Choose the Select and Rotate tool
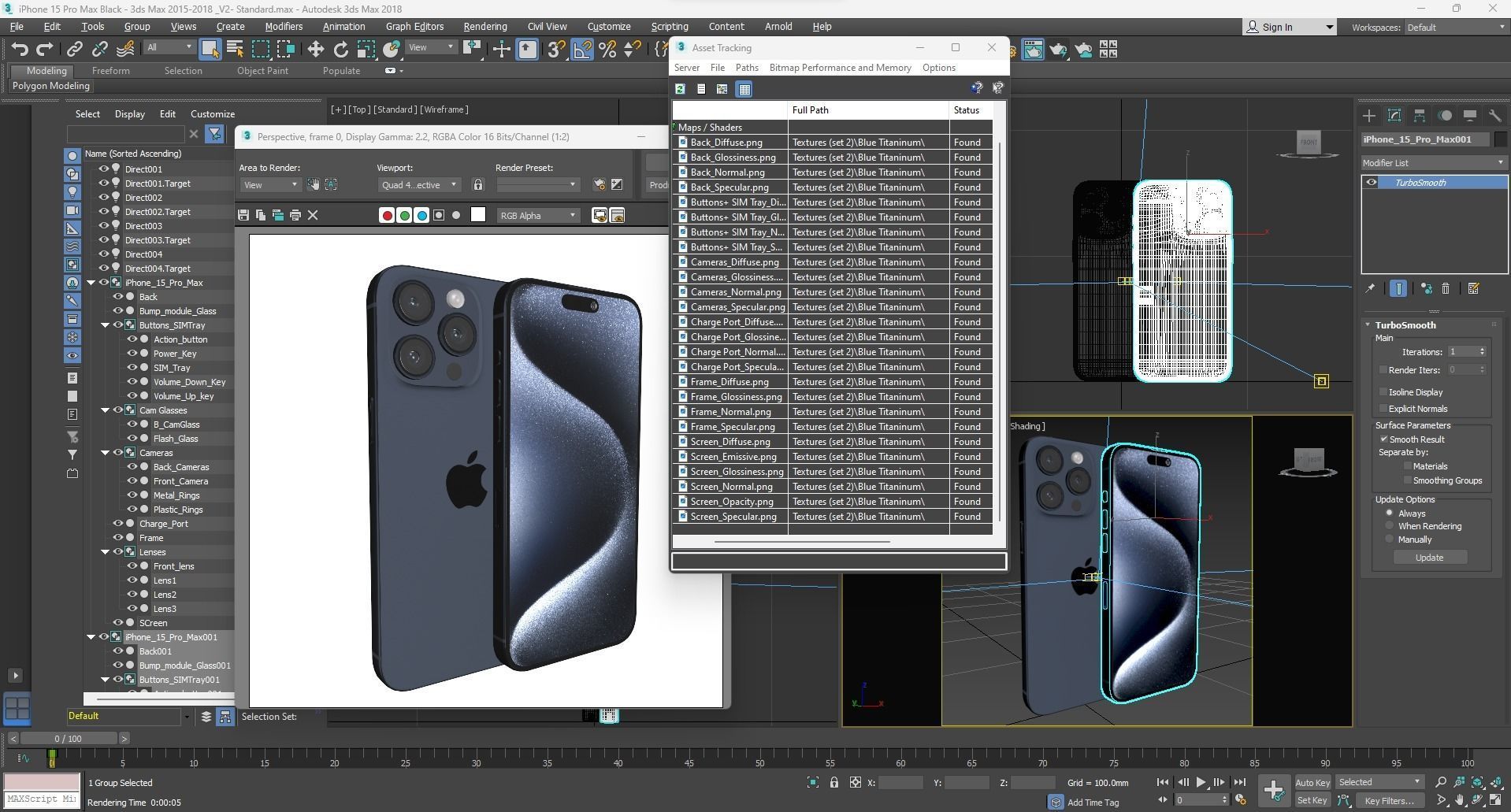This screenshot has width=1511, height=812. point(340,50)
